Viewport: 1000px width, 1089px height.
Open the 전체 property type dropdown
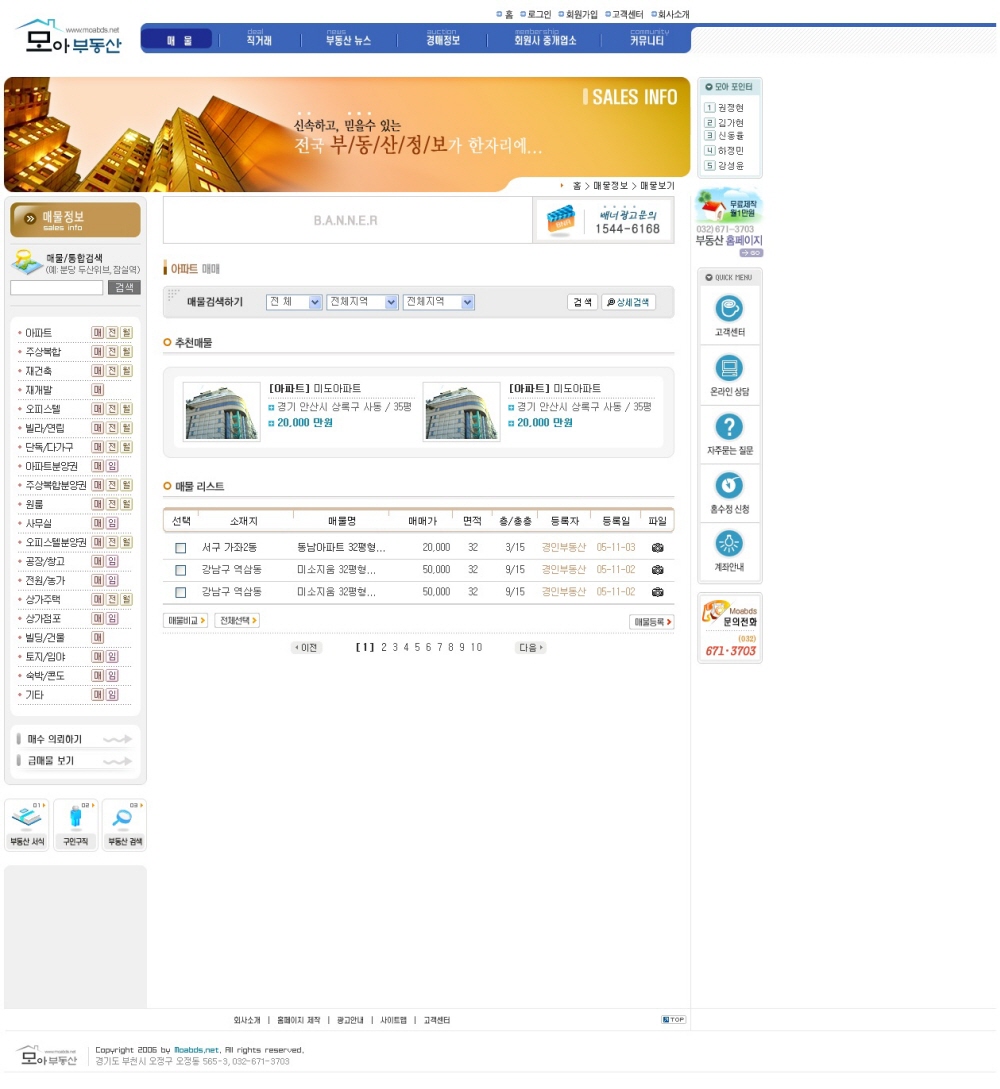294,302
